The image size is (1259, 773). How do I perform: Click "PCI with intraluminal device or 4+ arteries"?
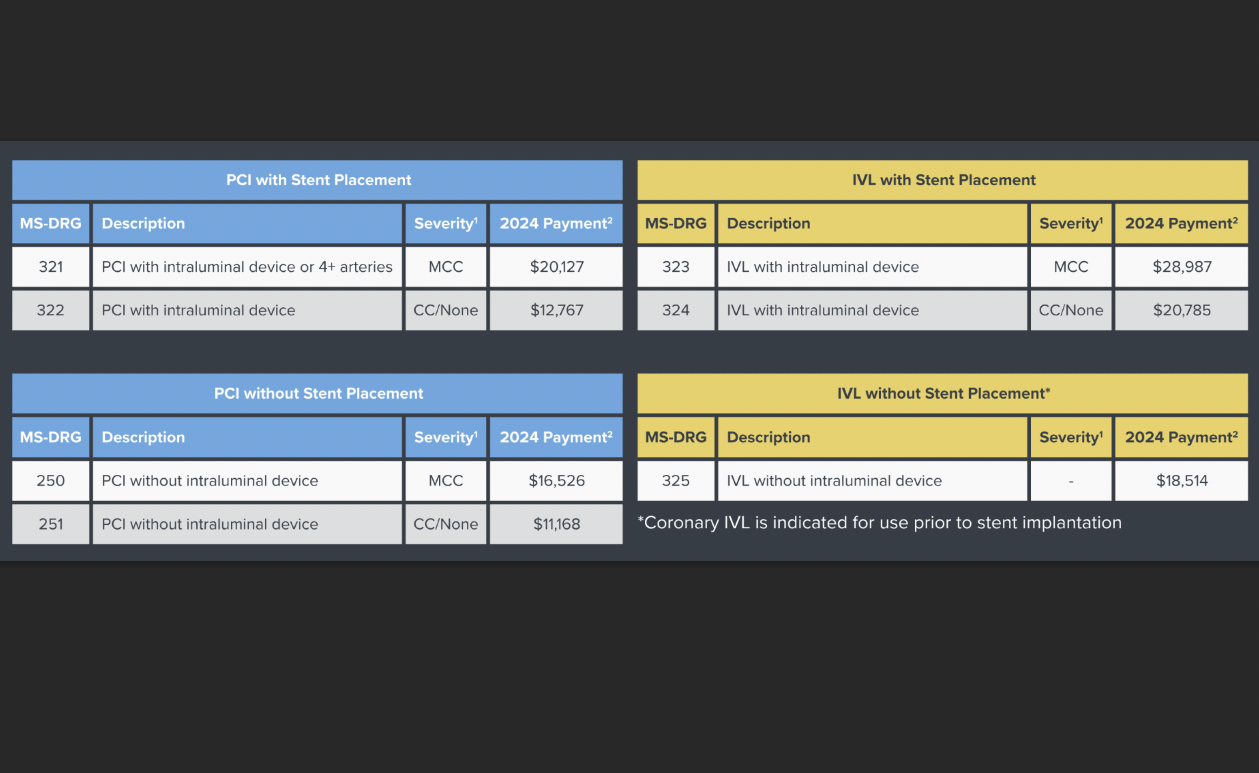pyautogui.click(x=247, y=267)
